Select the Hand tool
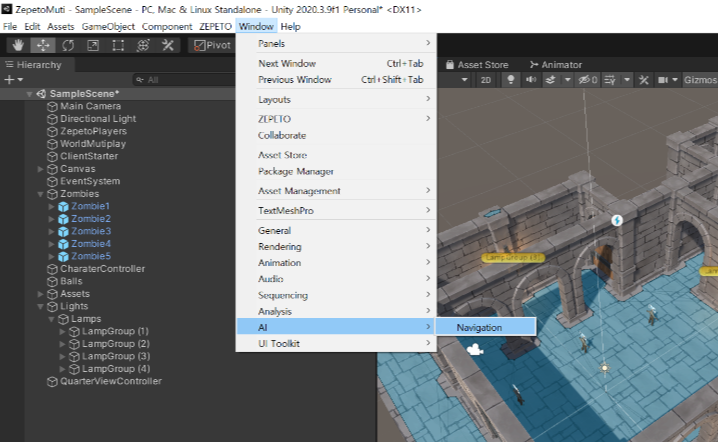Image resolution: width=718 pixels, height=442 pixels. tap(18, 45)
